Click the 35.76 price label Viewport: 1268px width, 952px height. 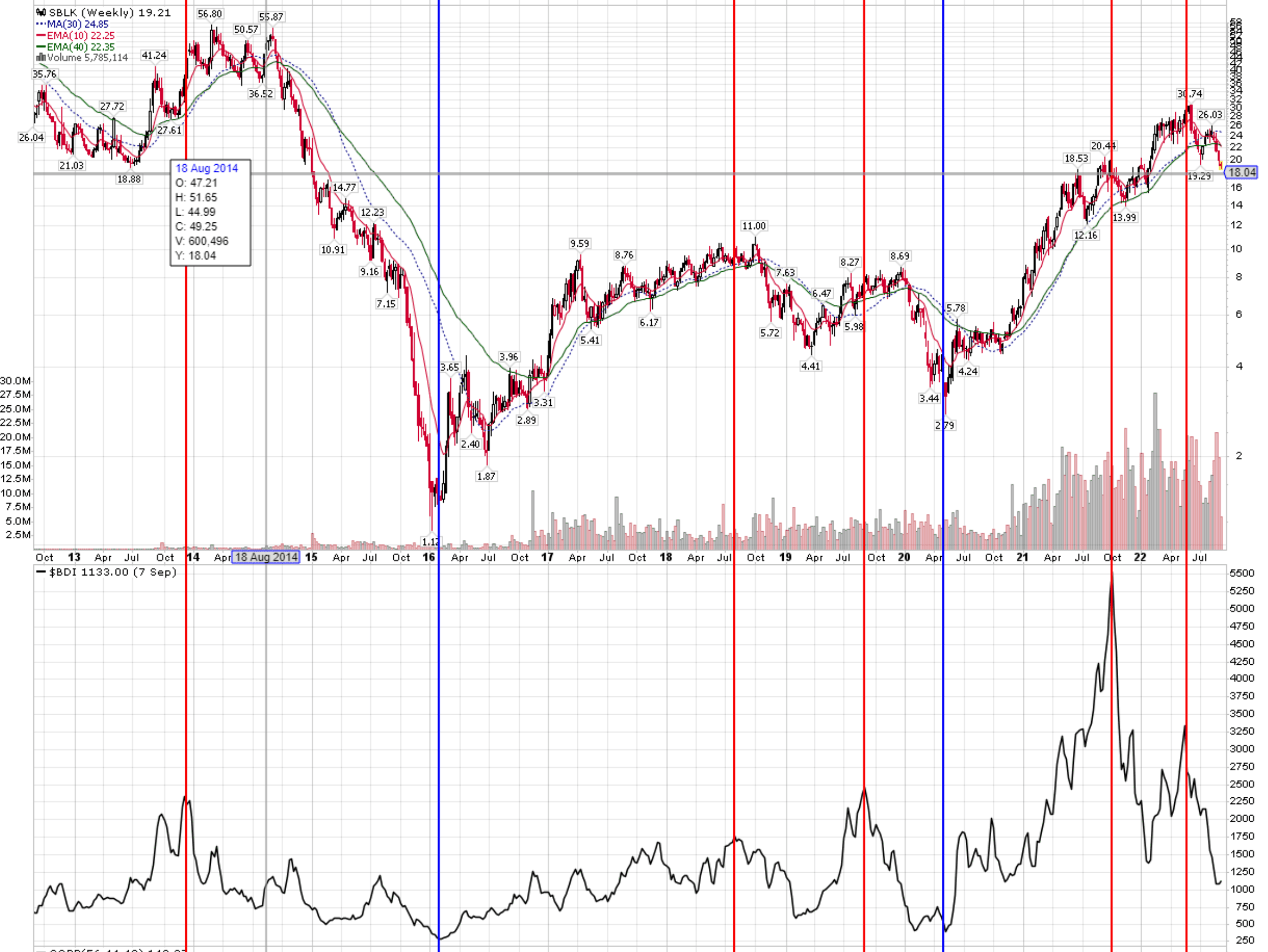click(x=44, y=74)
